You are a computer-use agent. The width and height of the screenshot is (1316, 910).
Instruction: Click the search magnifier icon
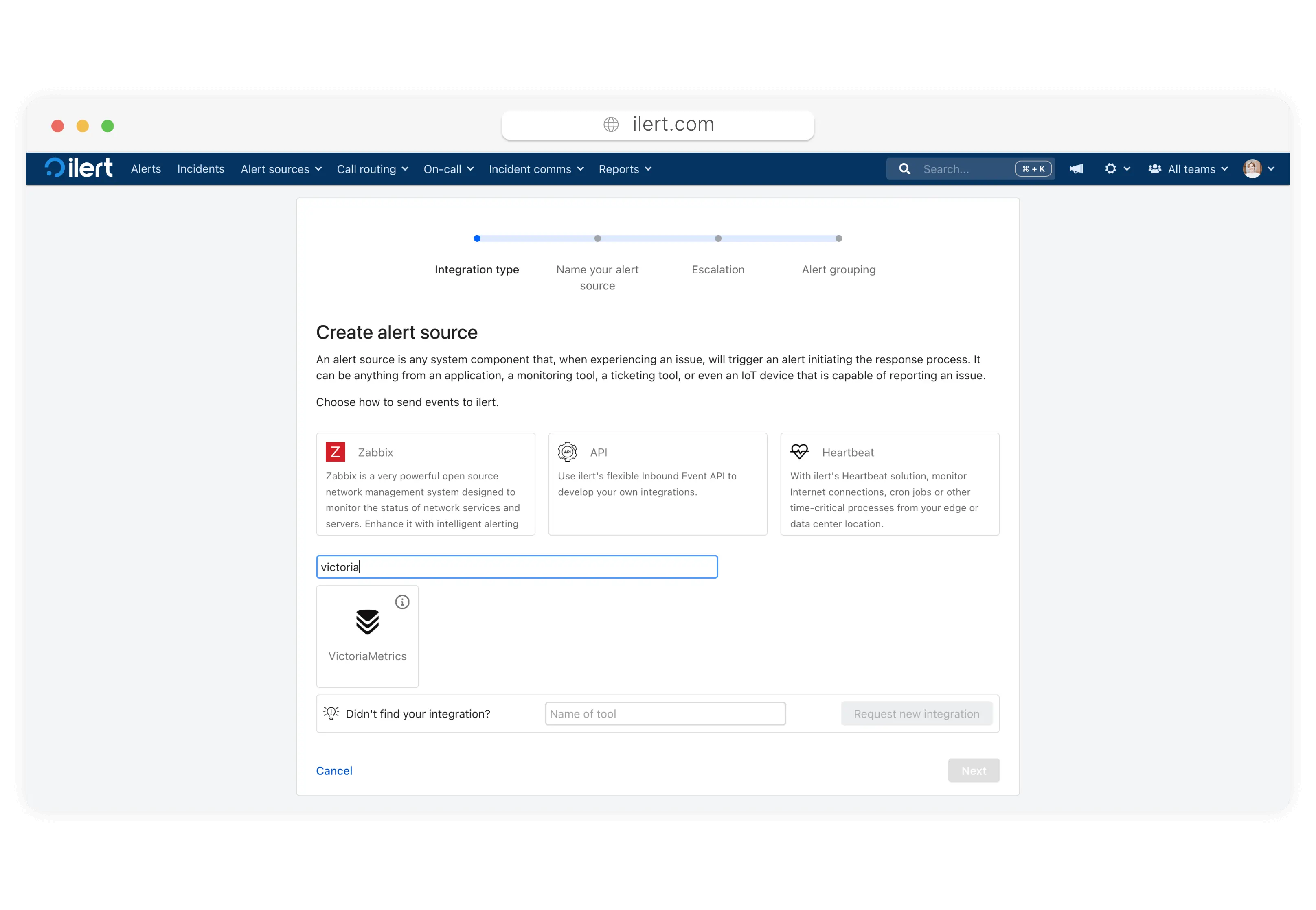(x=905, y=169)
